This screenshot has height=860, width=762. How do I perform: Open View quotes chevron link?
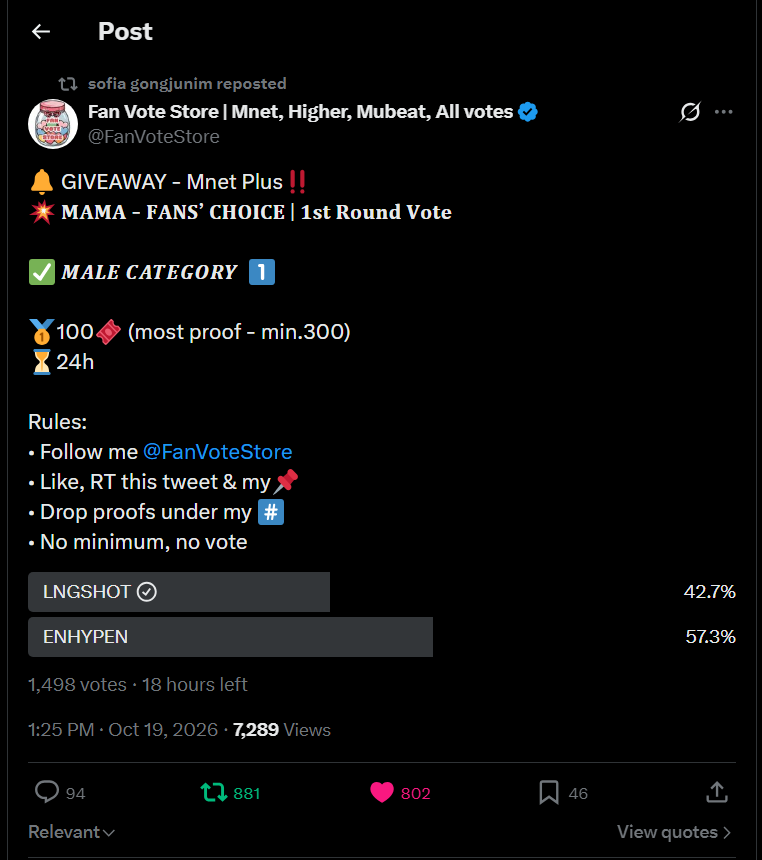coord(674,832)
